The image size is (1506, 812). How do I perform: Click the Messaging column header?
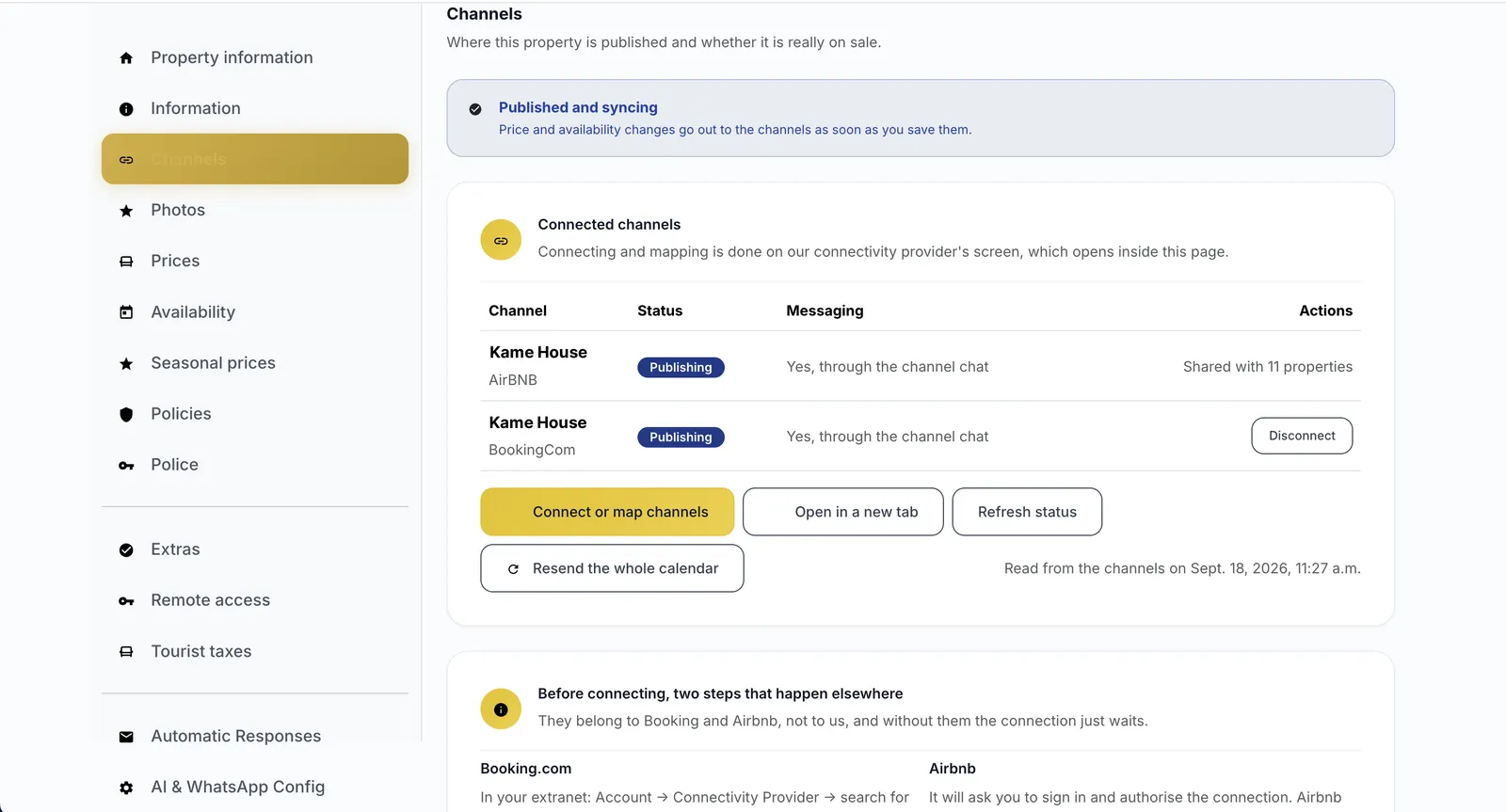point(825,310)
